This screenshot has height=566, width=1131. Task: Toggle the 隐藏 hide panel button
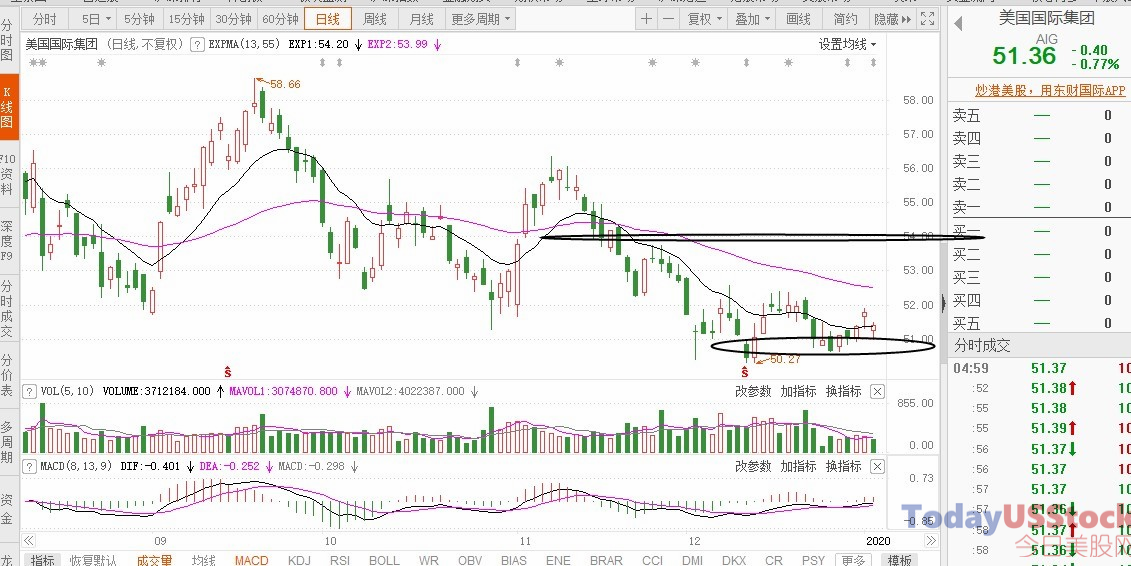[x=892, y=19]
